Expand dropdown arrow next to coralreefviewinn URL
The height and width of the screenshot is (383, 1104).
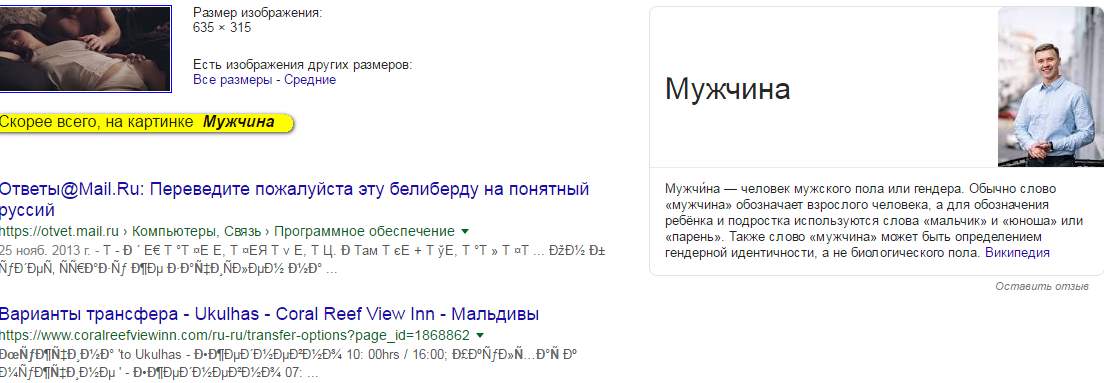click(480, 335)
